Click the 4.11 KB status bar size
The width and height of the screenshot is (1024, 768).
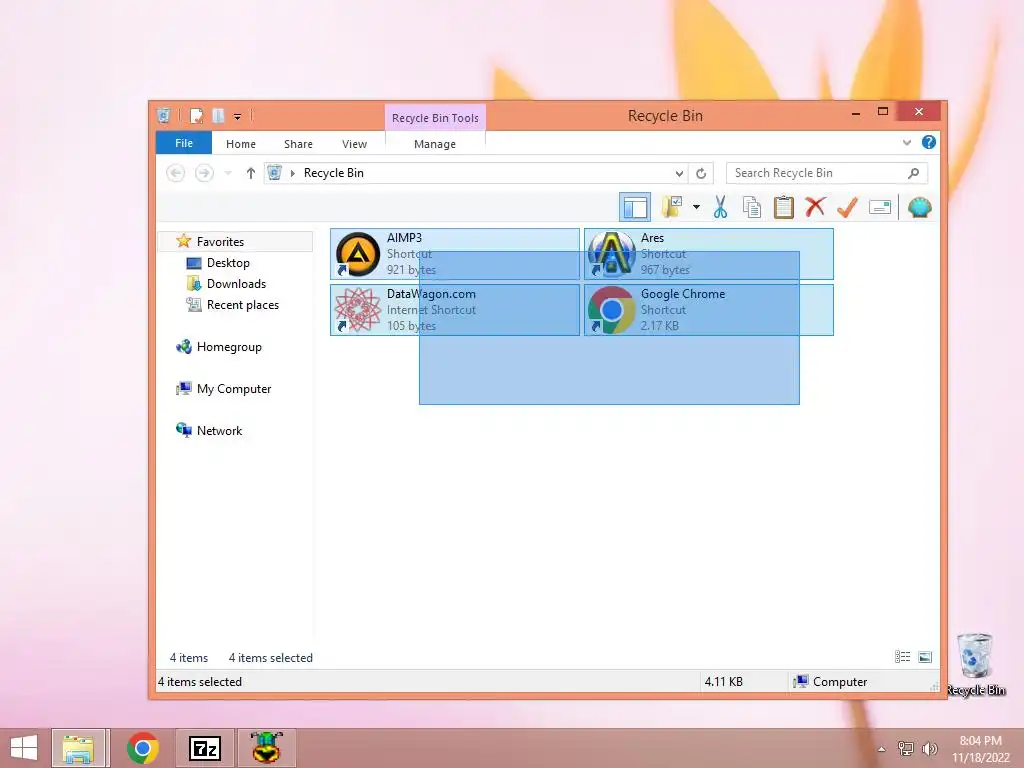pyautogui.click(x=723, y=682)
